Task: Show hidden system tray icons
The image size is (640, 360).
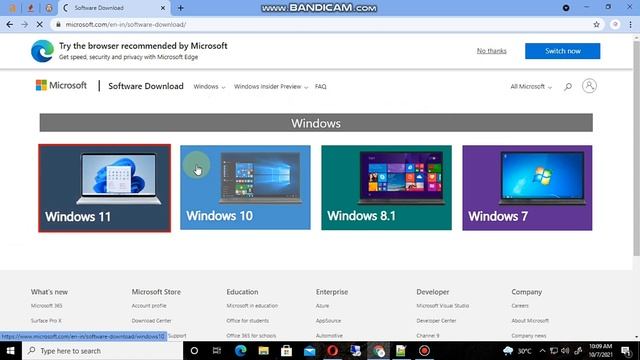Action: [x=542, y=351]
